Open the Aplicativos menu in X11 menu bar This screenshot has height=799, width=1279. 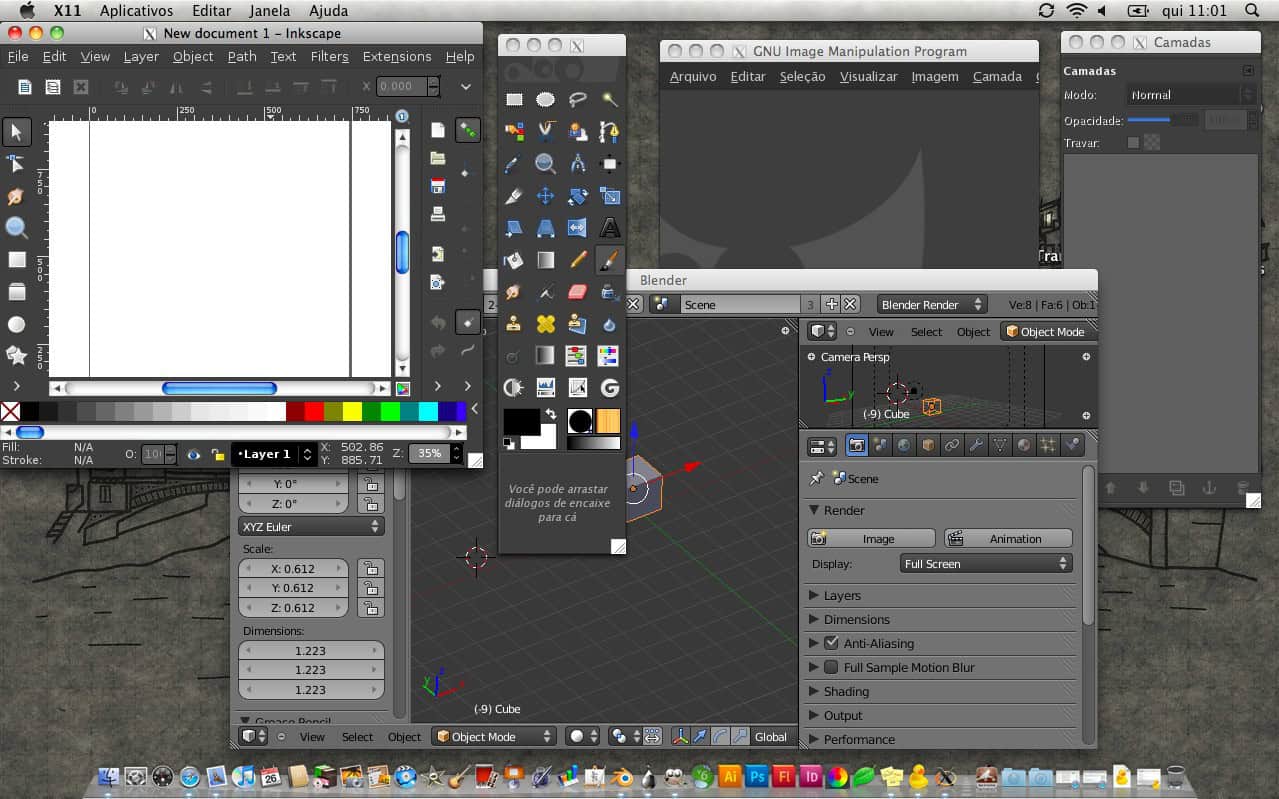(137, 11)
